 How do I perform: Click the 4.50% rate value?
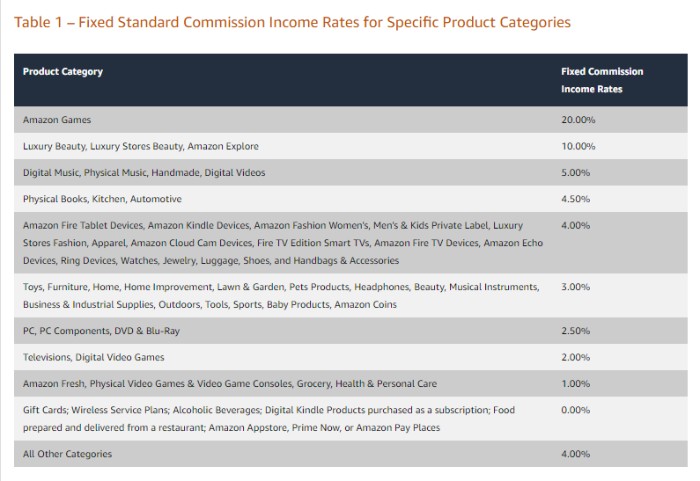pyautogui.click(x=576, y=199)
